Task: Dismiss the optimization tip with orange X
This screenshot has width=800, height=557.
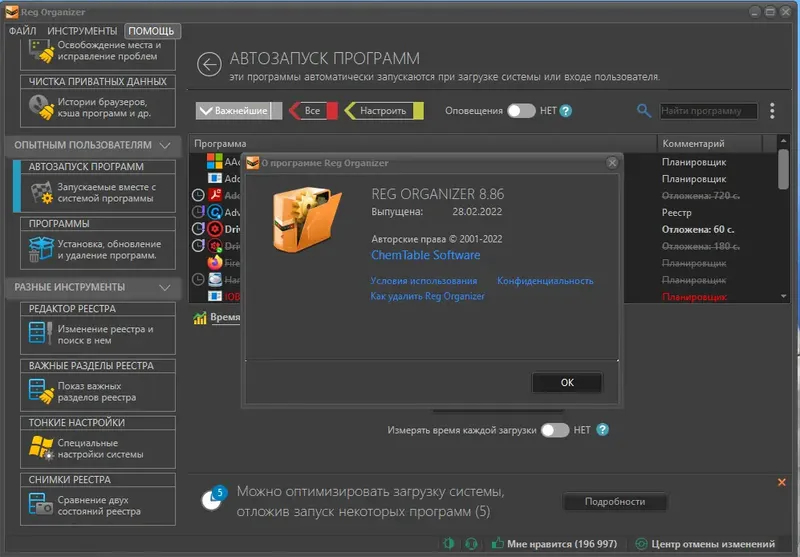Action: click(x=782, y=482)
